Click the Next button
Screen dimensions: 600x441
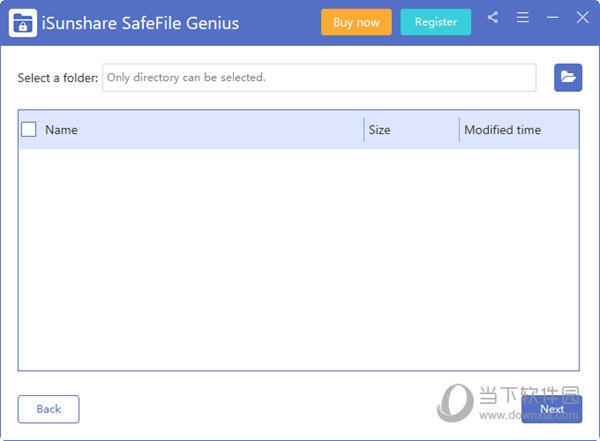tap(552, 409)
